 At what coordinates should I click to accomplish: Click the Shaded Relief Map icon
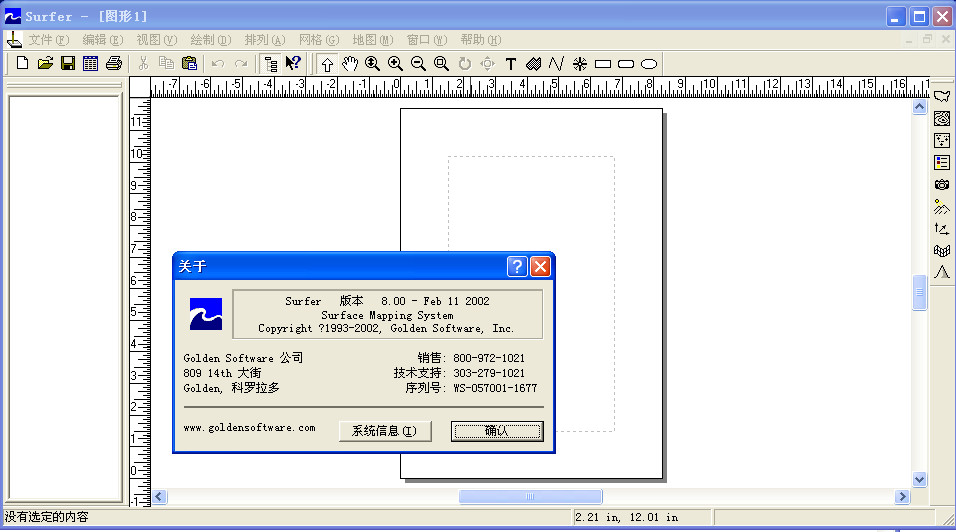click(942, 207)
